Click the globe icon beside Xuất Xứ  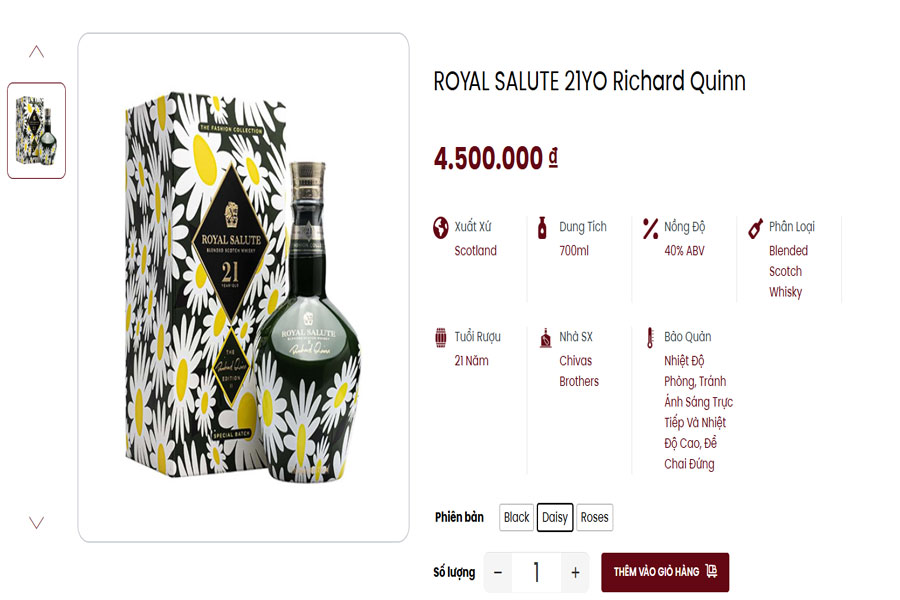pos(440,227)
